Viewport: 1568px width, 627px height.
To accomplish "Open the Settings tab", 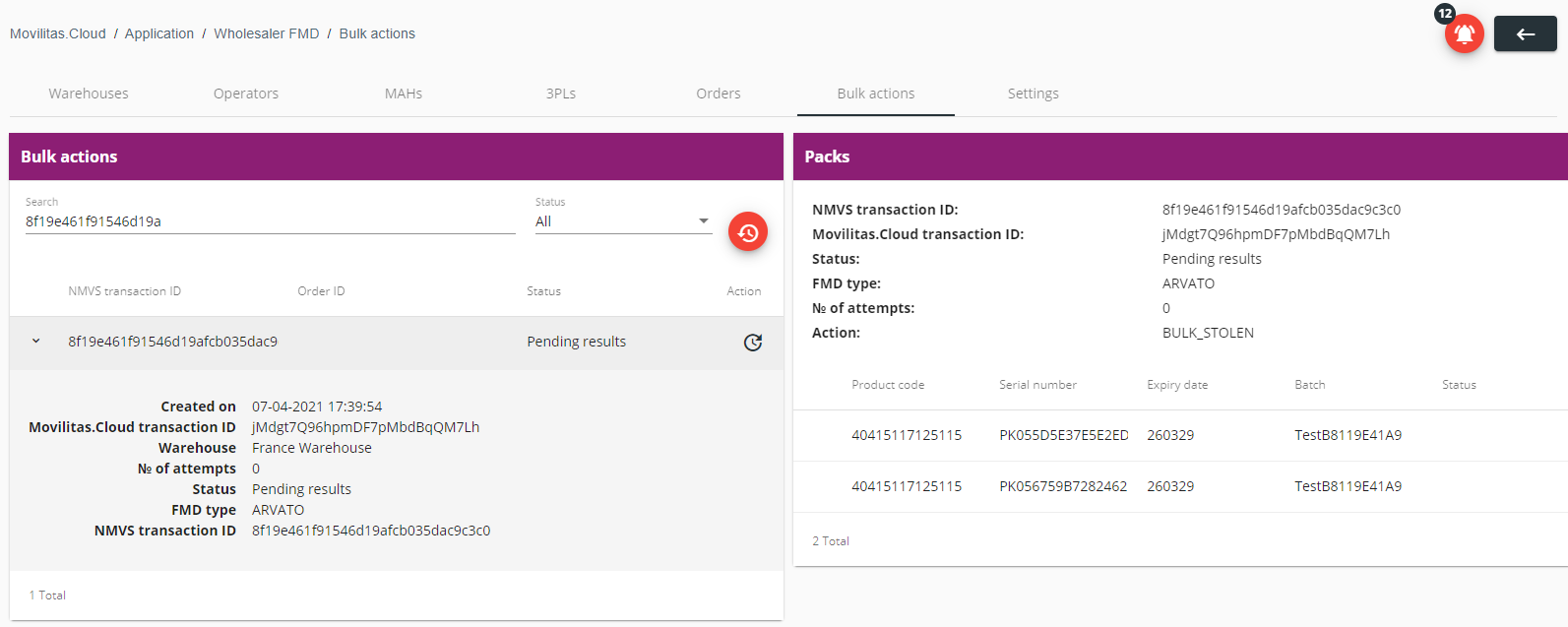I will (x=1034, y=94).
